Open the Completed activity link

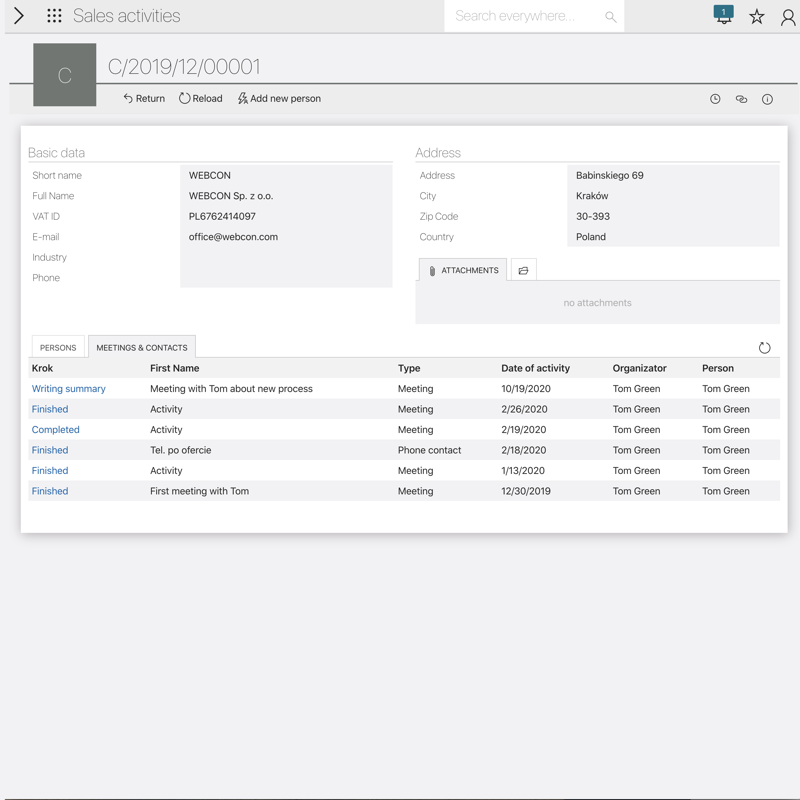56,430
